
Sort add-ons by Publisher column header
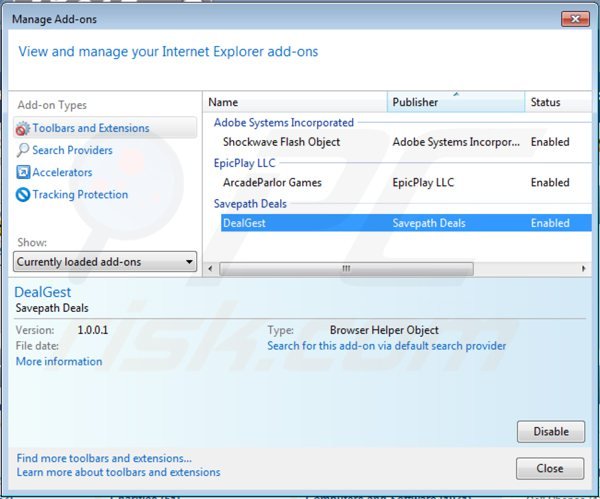pyautogui.click(x=456, y=102)
